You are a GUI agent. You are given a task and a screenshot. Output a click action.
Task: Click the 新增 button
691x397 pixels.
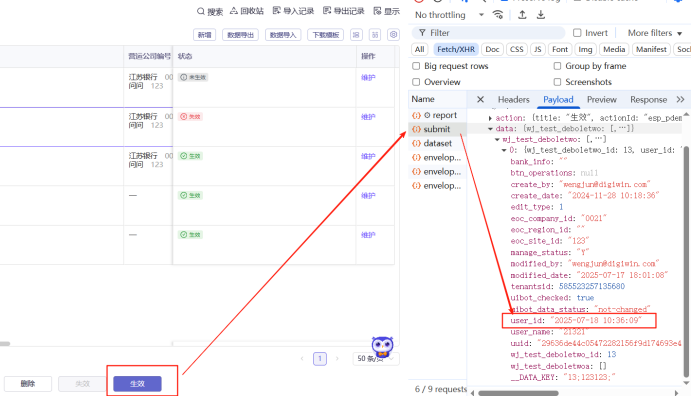pos(204,35)
